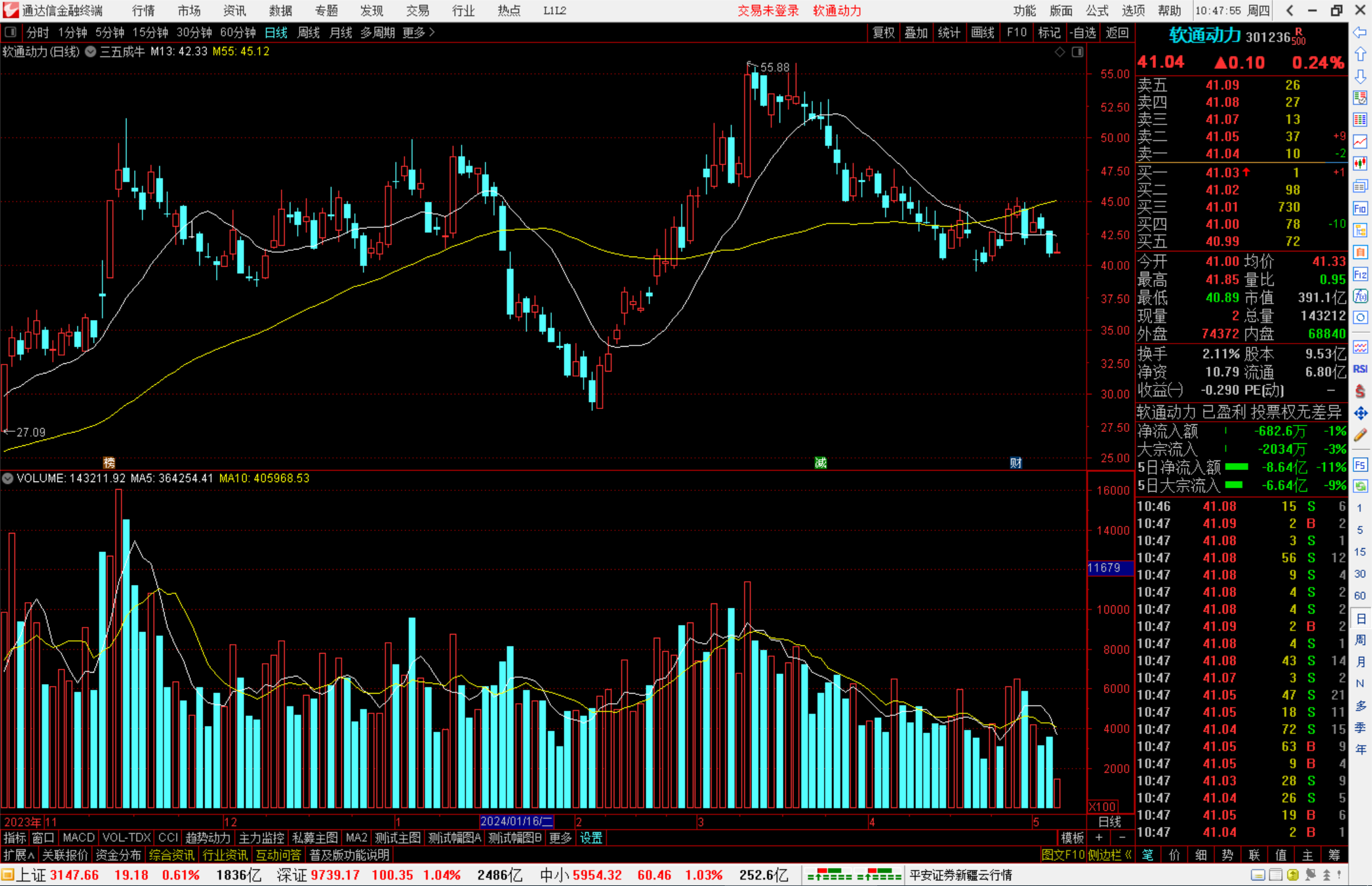
Task: Click the 5日净流入额 green bar
Action: pos(1236,467)
